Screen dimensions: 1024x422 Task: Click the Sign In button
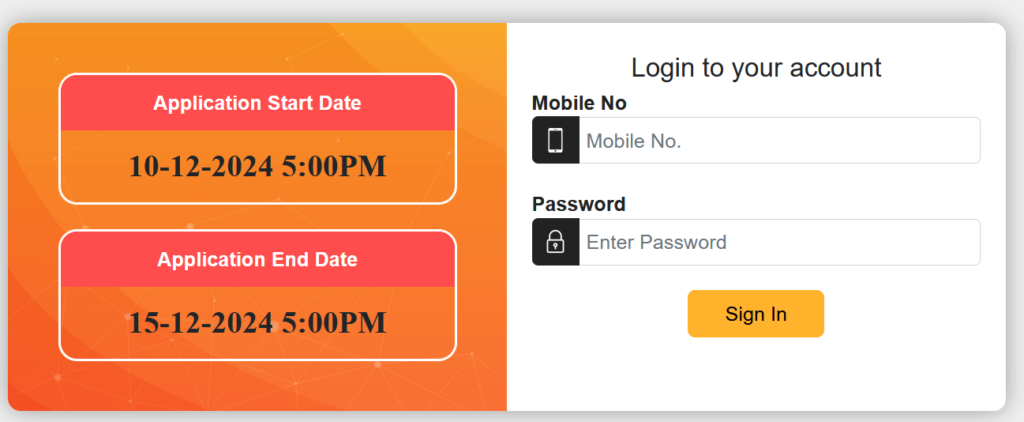[756, 314]
